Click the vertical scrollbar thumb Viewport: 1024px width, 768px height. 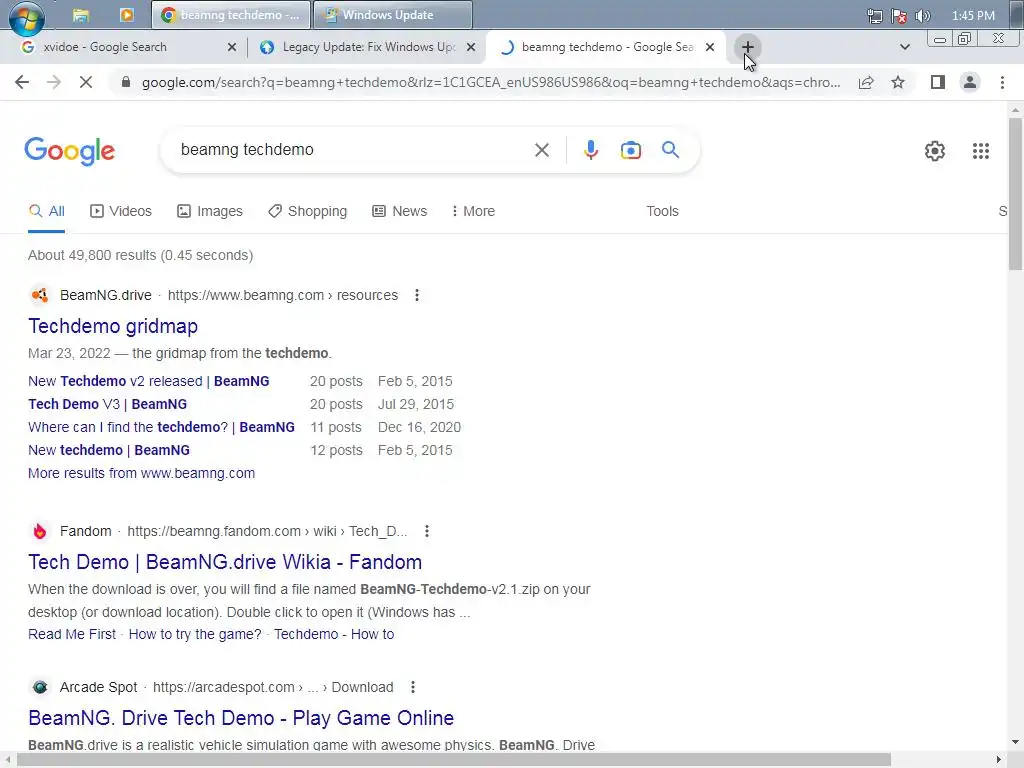[1015, 193]
